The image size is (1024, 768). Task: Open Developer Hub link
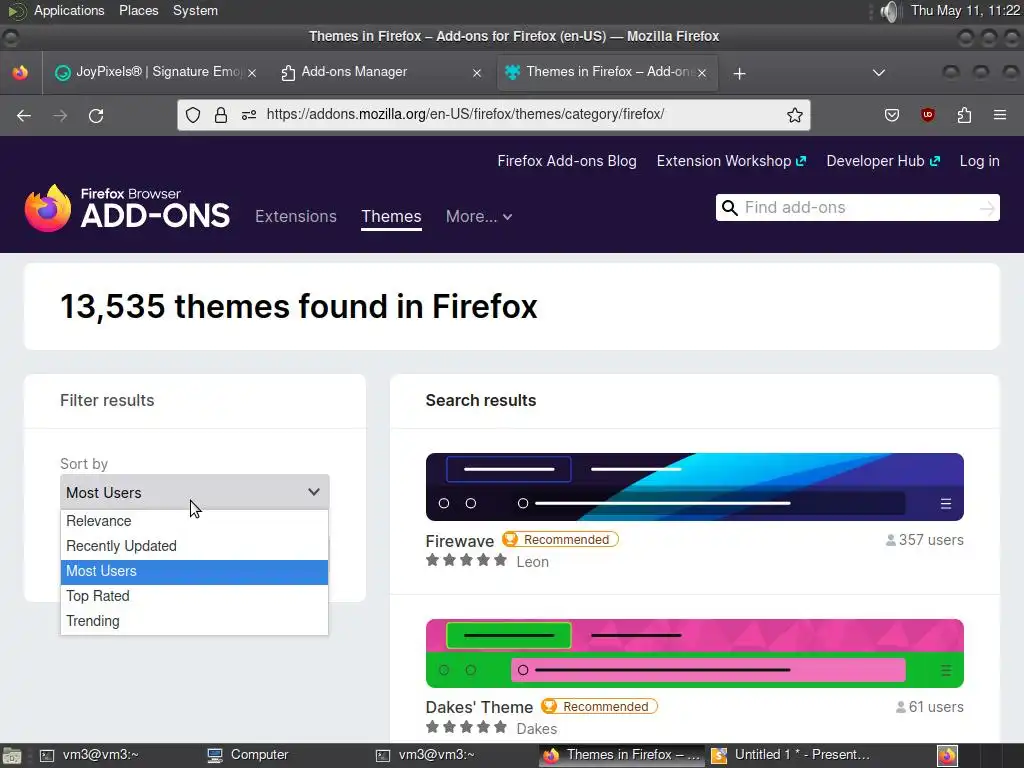tap(883, 161)
